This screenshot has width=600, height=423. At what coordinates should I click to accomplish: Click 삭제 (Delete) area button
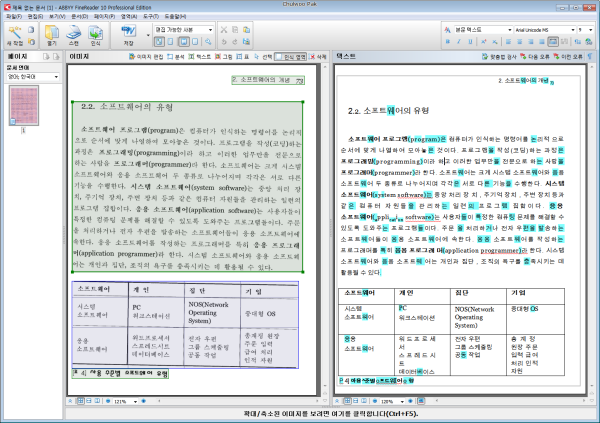(x=318, y=57)
